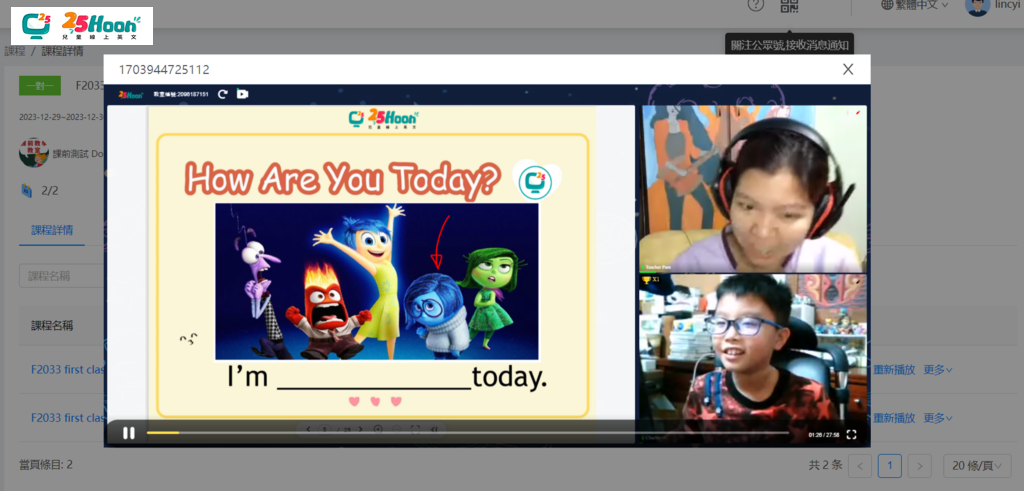Open the 20 條/頁 page size dropdown
This screenshot has height=491, width=1024.
pos(977,466)
